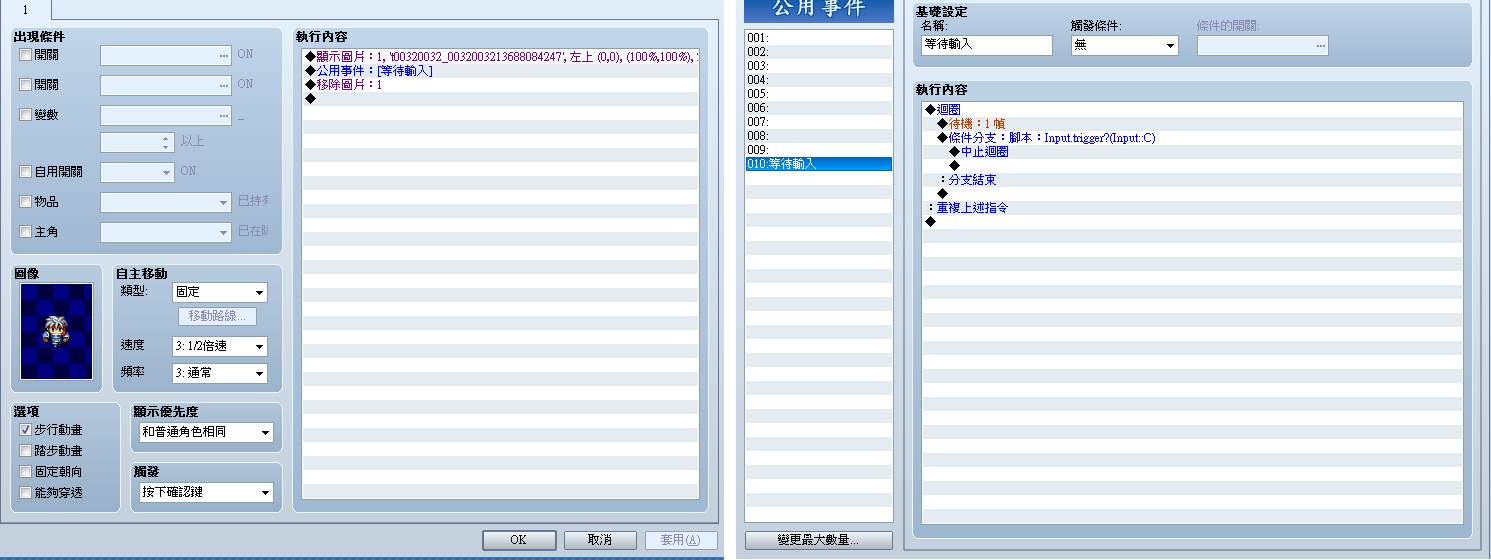Confirm the event with OK button
1491x560 pixels.
(x=518, y=539)
